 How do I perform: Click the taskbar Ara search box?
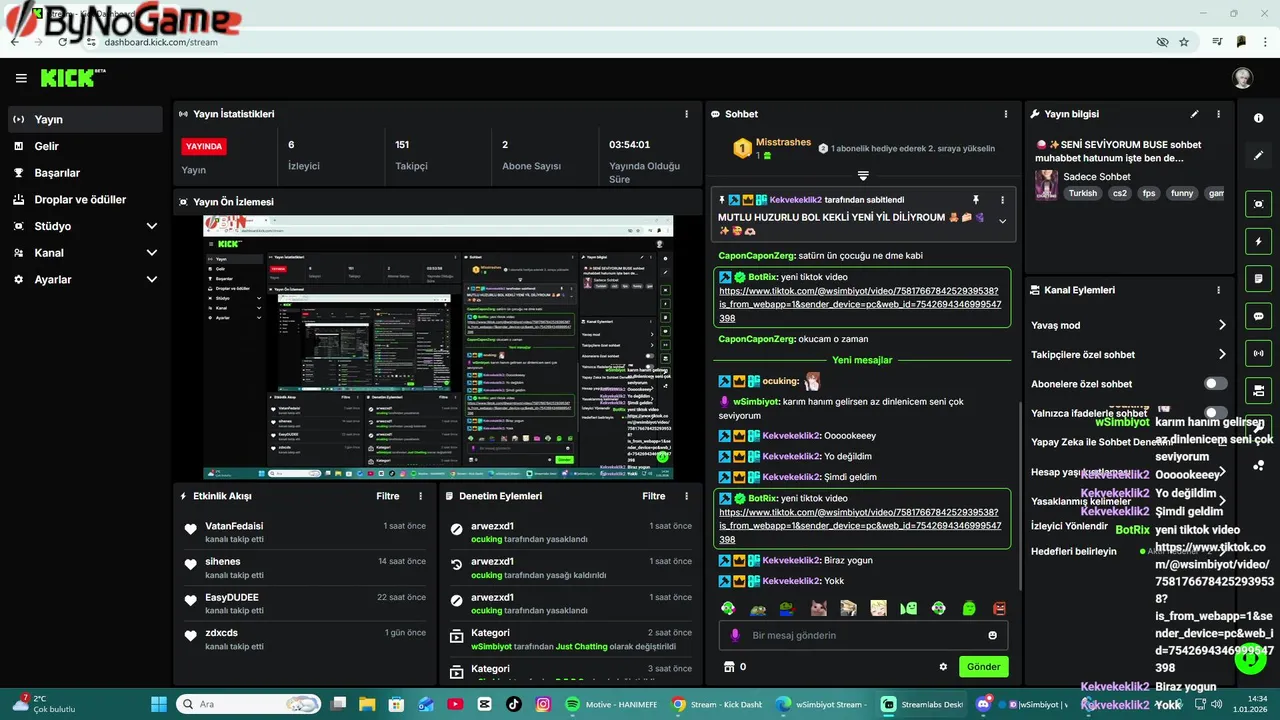248,704
